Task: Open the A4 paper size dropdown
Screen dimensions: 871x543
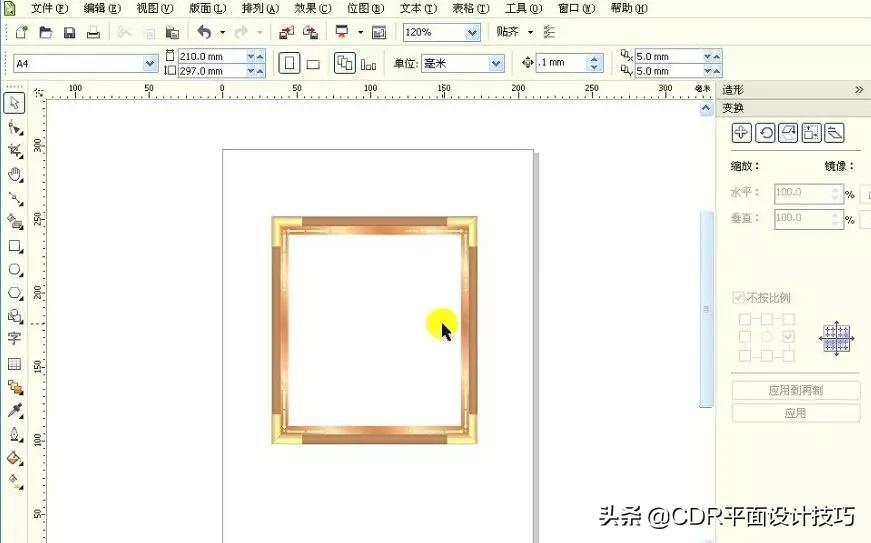Action: [150, 64]
